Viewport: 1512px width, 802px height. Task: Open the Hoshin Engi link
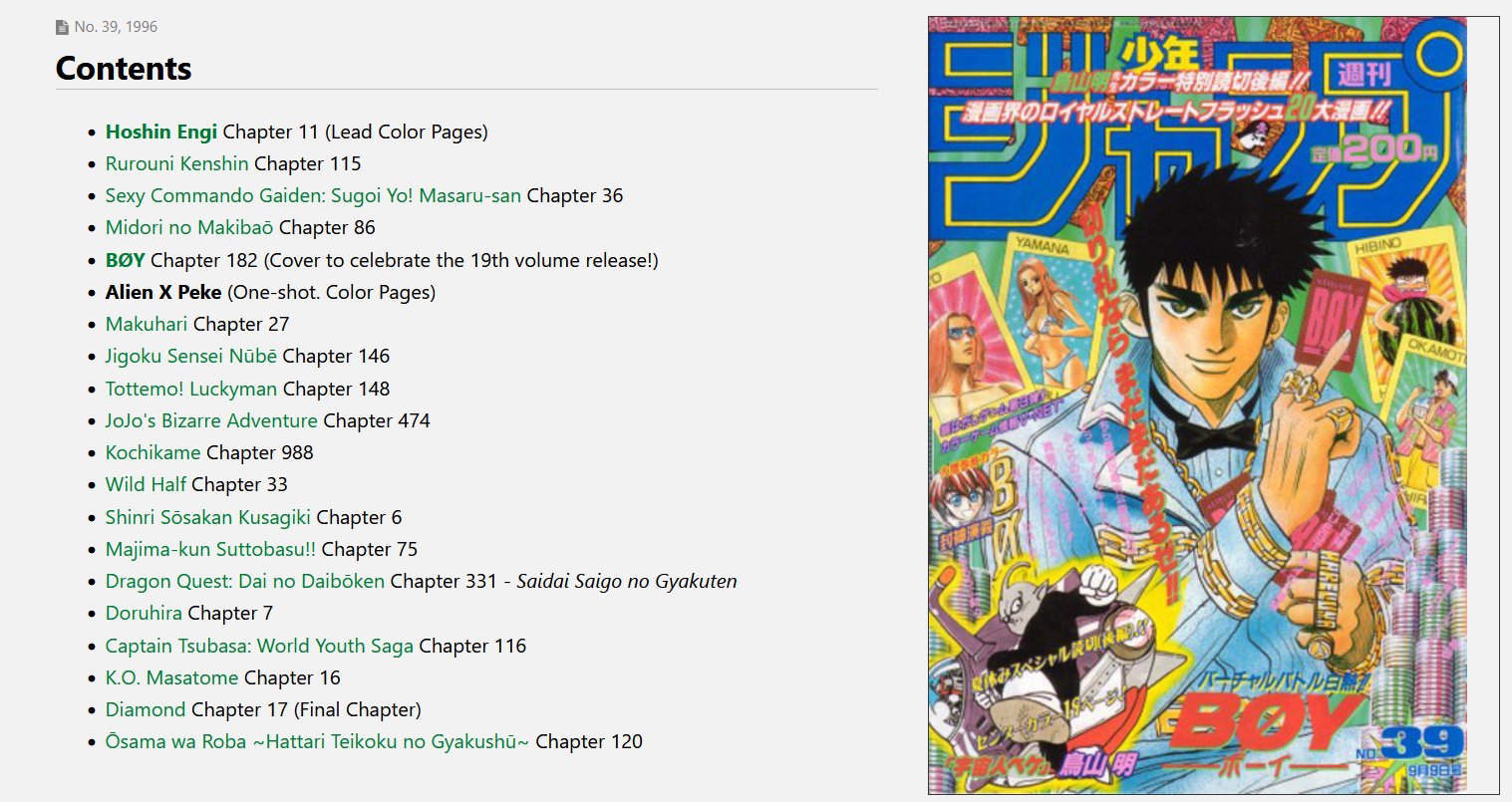pos(161,132)
